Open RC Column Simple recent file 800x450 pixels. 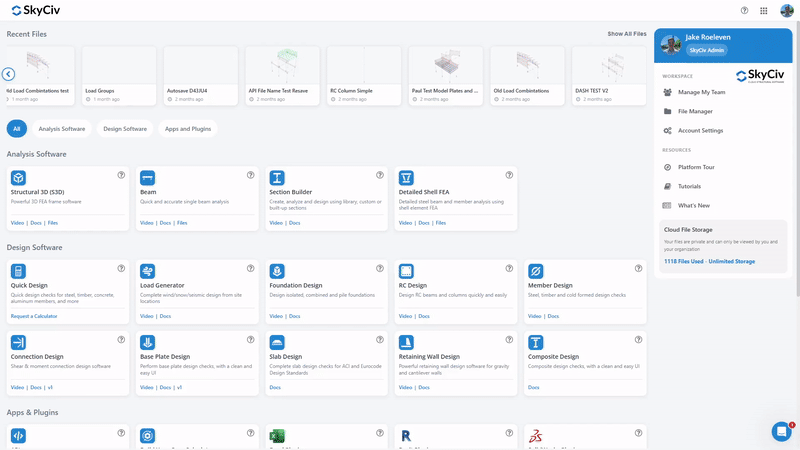pyautogui.click(x=364, y=76)
